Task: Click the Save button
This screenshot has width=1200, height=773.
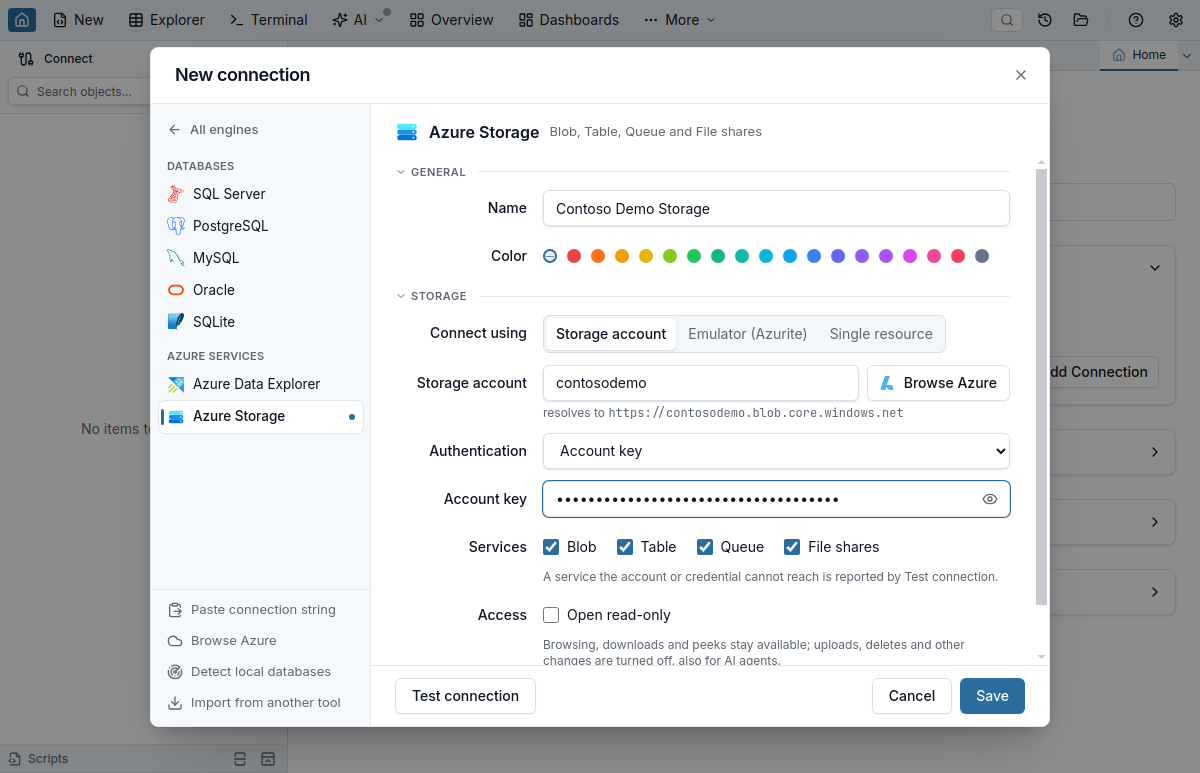Action: 992,696
